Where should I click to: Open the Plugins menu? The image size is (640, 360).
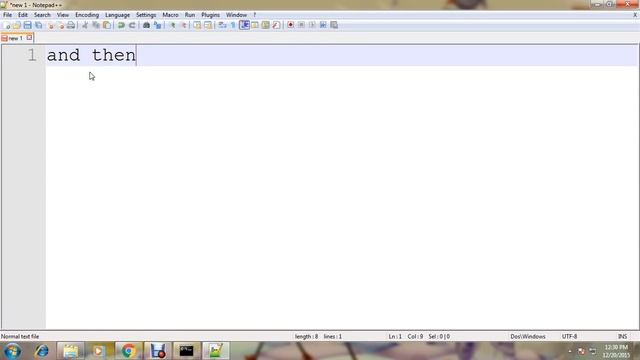210,15
